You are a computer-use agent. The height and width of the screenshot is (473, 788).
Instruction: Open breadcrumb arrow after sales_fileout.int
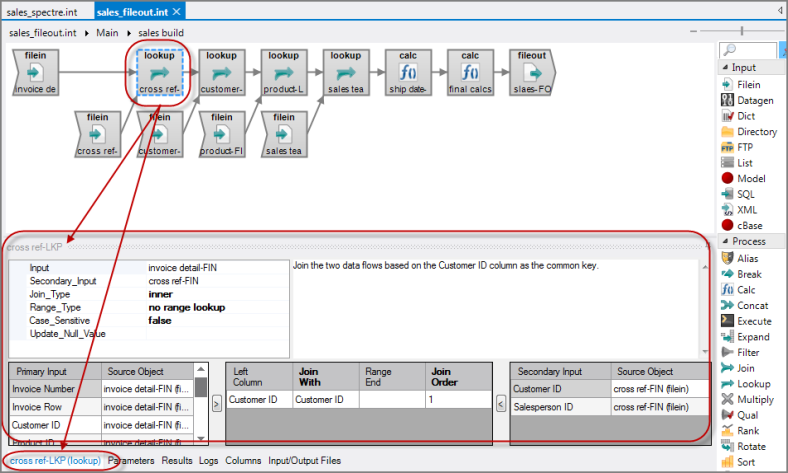pos(86,33)
